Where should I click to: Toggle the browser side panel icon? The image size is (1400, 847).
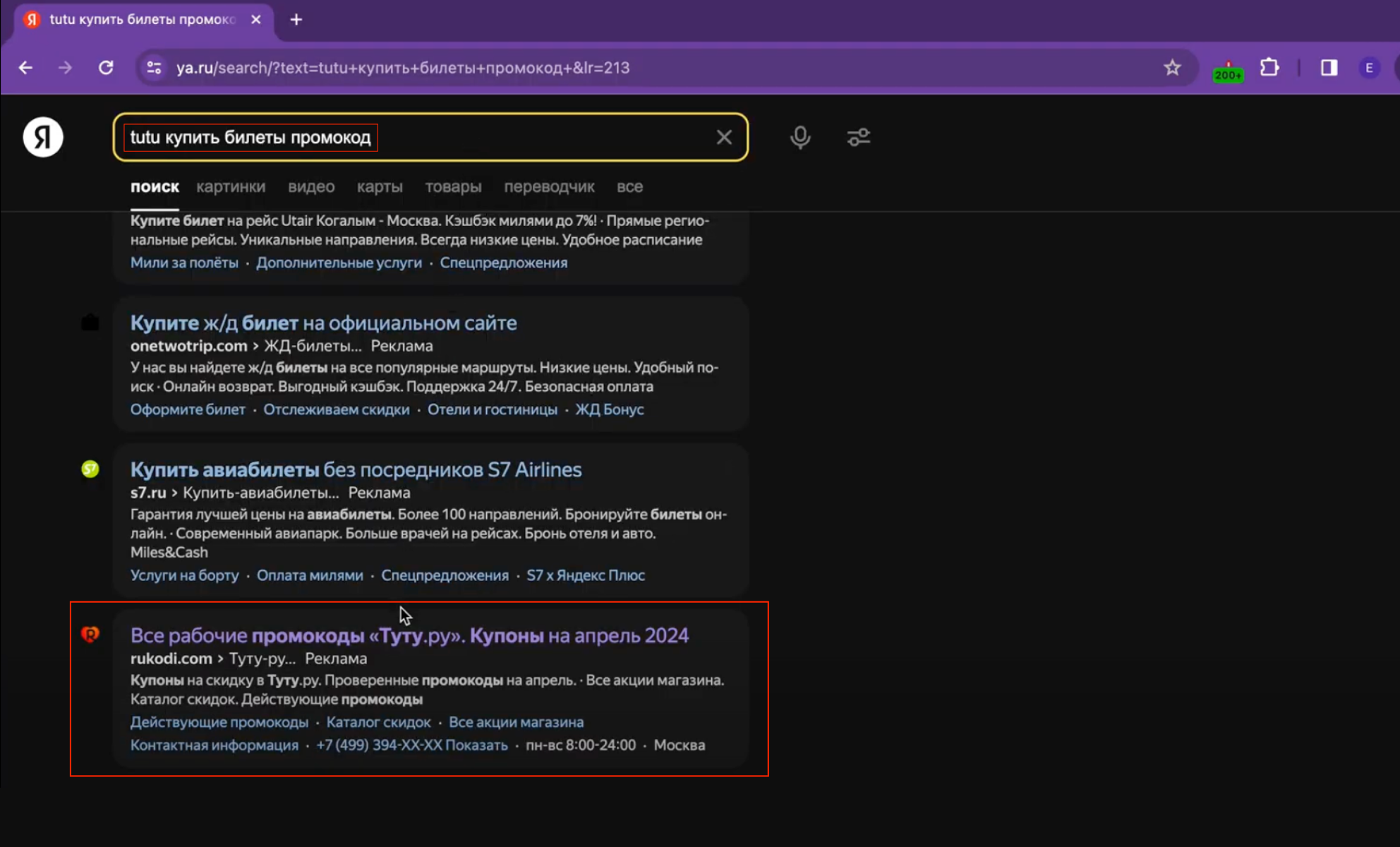(x=1329, y=68)
